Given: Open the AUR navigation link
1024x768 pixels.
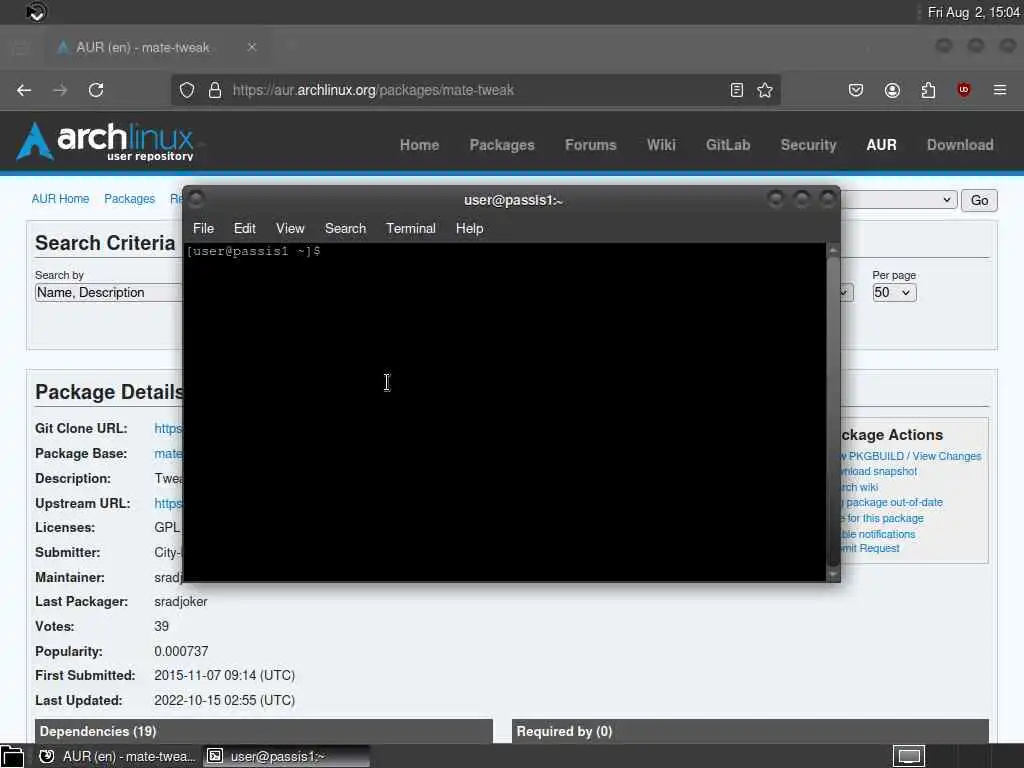Looking at the screenshot, I should coord(881,145).
